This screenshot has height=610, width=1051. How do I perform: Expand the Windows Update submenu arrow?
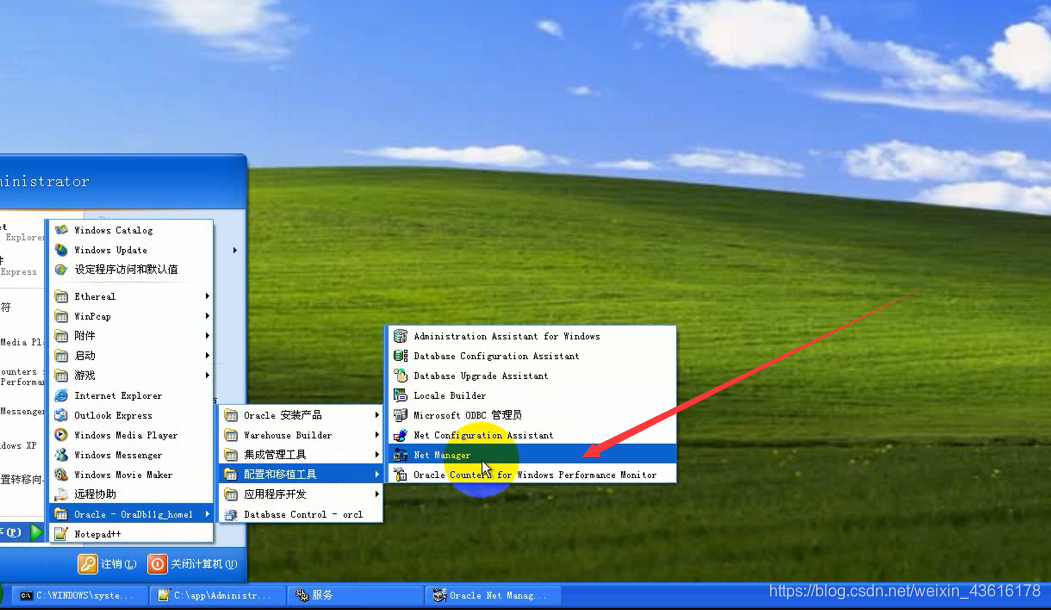235,250
